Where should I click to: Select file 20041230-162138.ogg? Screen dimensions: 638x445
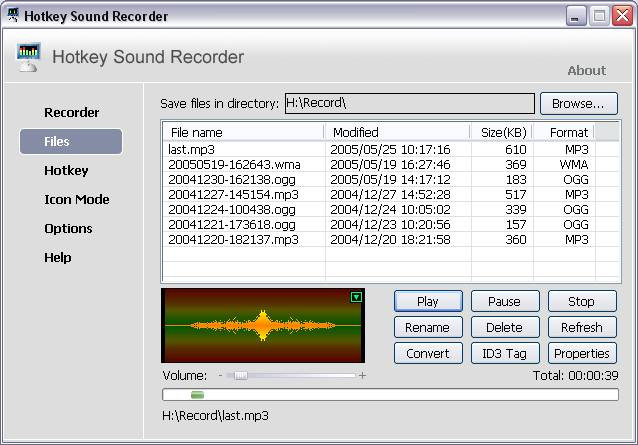click(232, 180)
